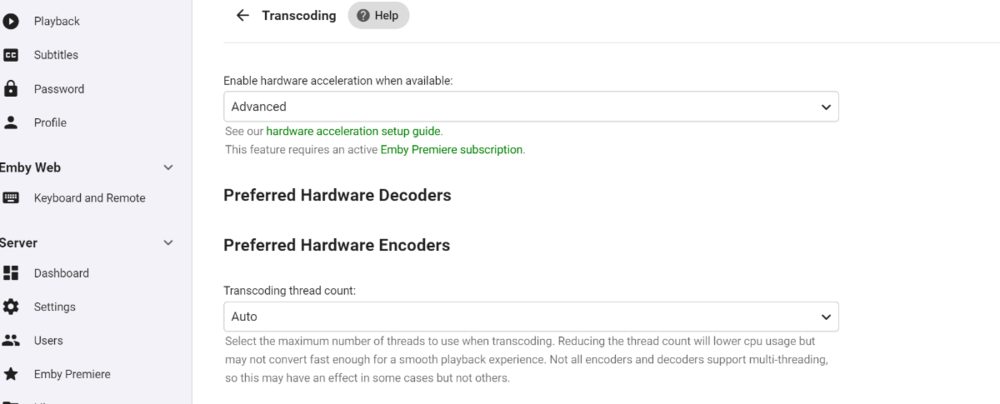Follow the Emby Premiere subscription link

click(x=451, y=150)
